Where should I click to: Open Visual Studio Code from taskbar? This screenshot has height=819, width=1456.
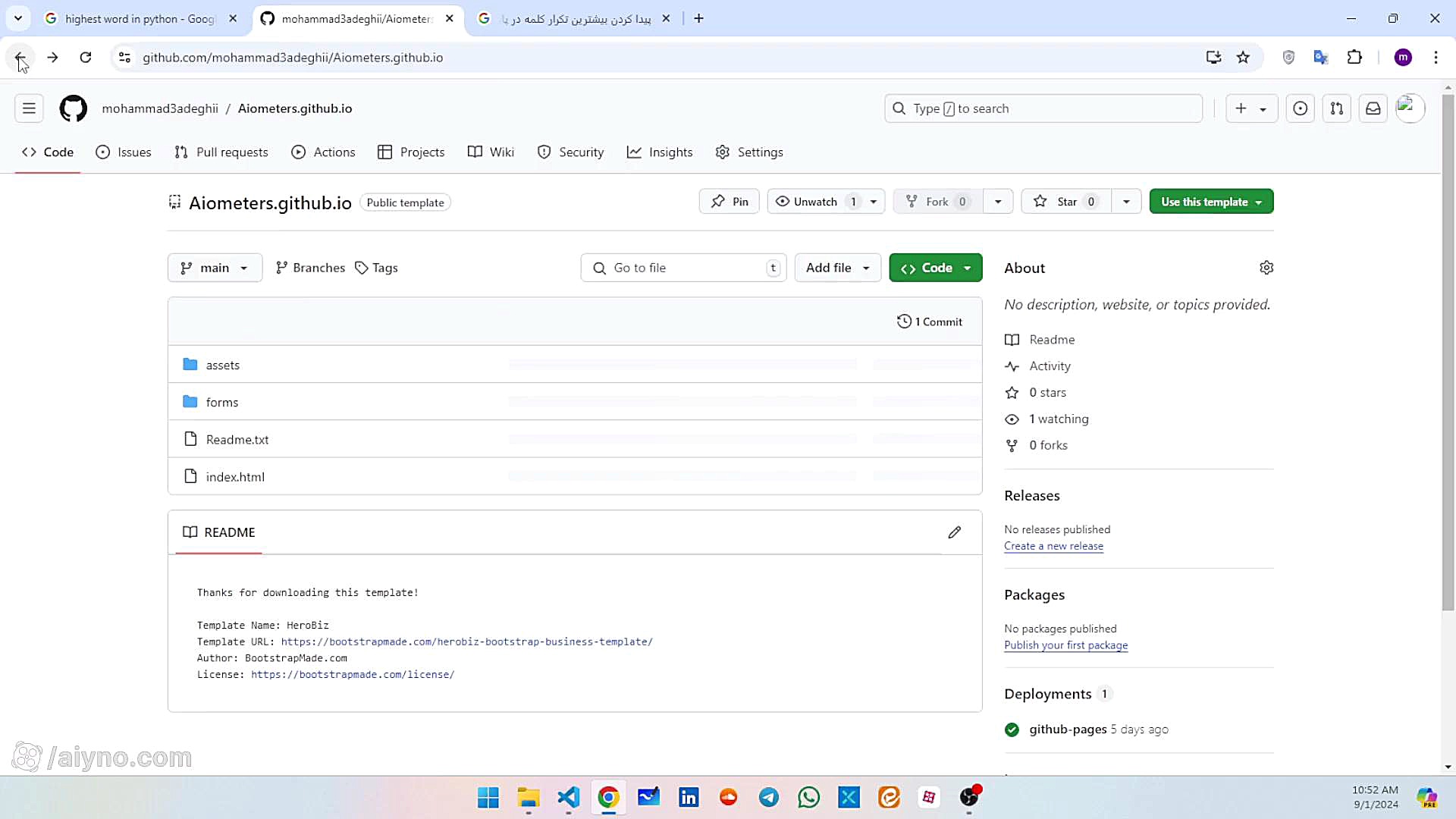pyautogui.click(x=568, y=797)
